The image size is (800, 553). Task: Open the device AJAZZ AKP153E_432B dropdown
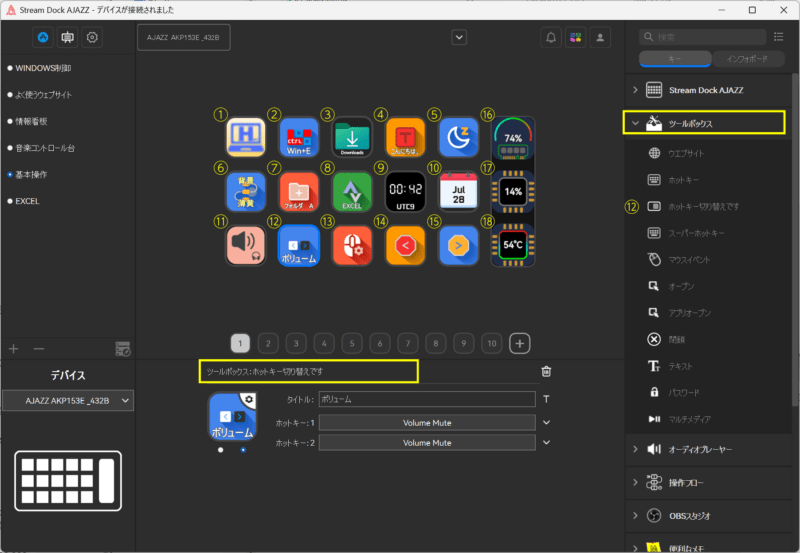68,401
